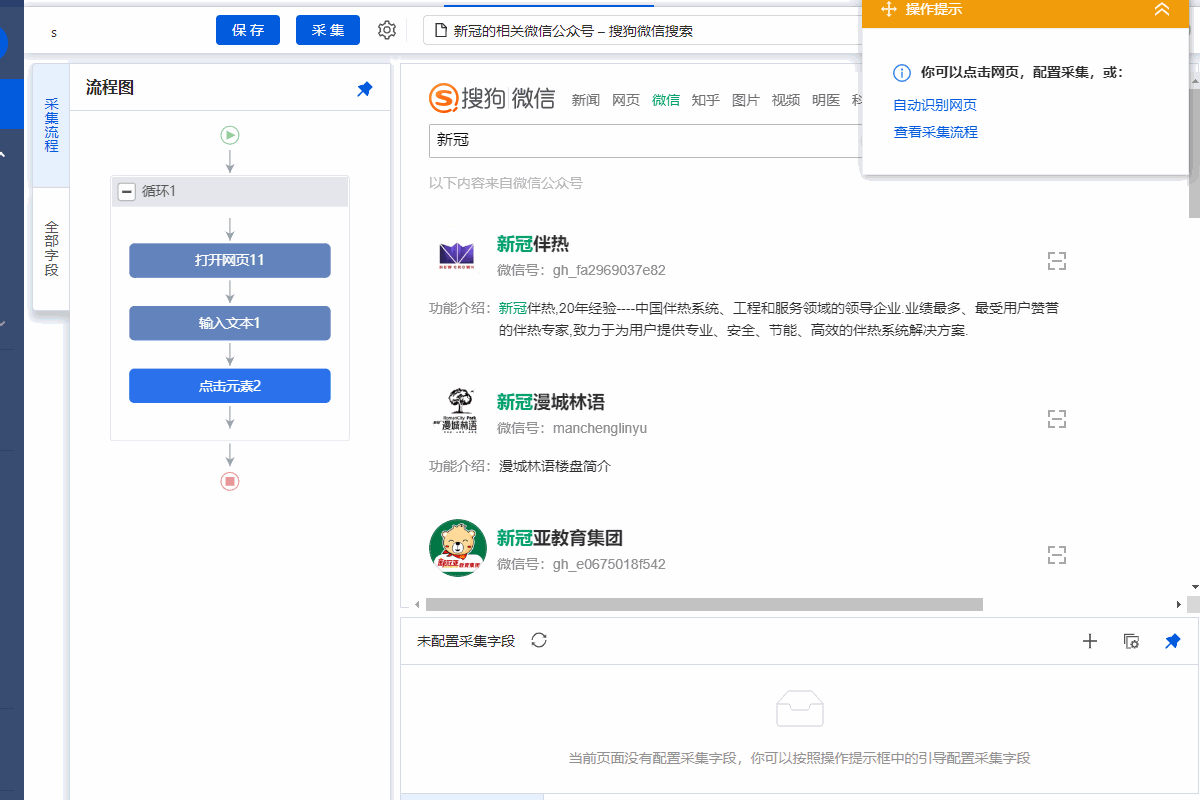Image resolution: width=1200 pixels, height=800 pixels.
Task: Open the 图片 tab on Sogou
Action: 746,100
